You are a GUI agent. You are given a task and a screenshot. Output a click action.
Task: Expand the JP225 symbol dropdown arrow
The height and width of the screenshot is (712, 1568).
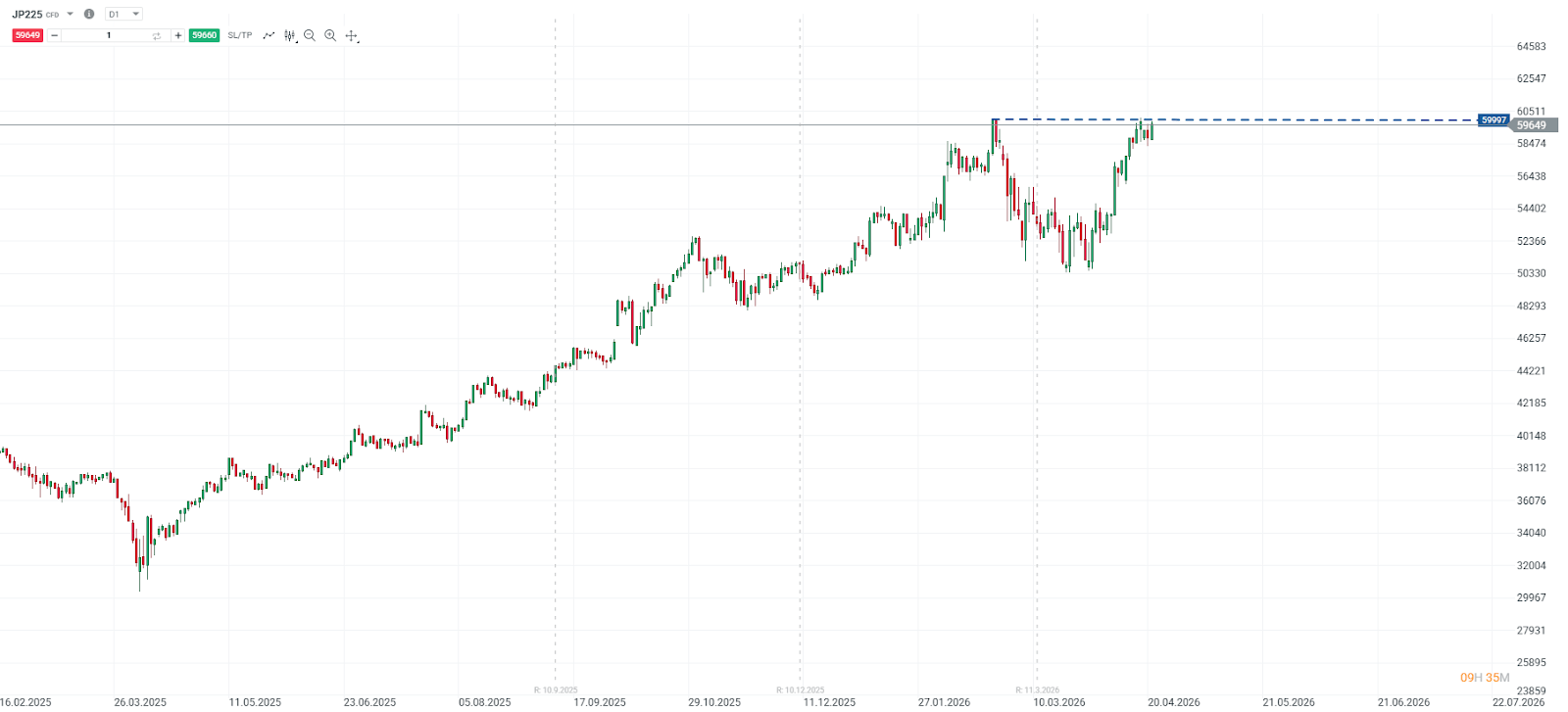coord(71,14)
